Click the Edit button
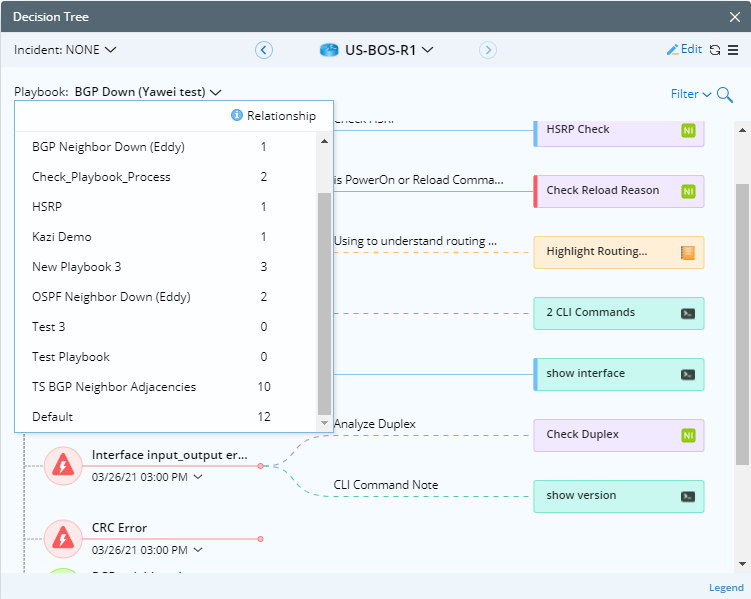The height and width of the screenshot is (599, 751). (x=684, y=50)
